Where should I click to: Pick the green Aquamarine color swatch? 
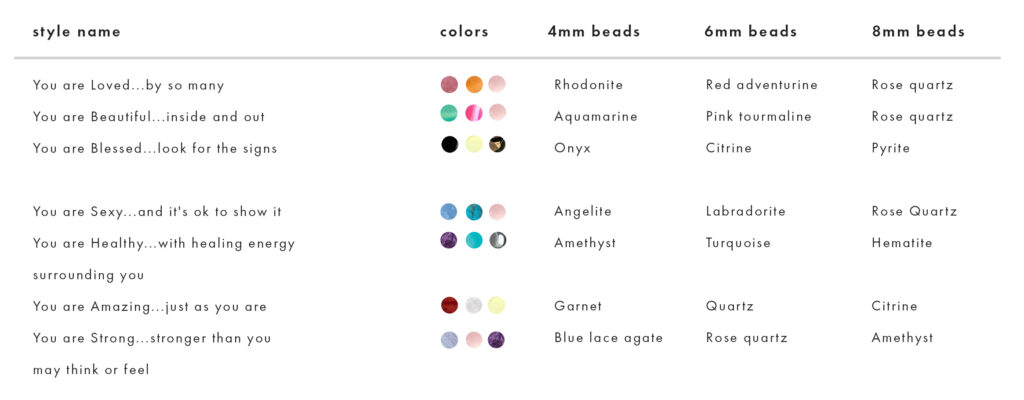[450, 113]
